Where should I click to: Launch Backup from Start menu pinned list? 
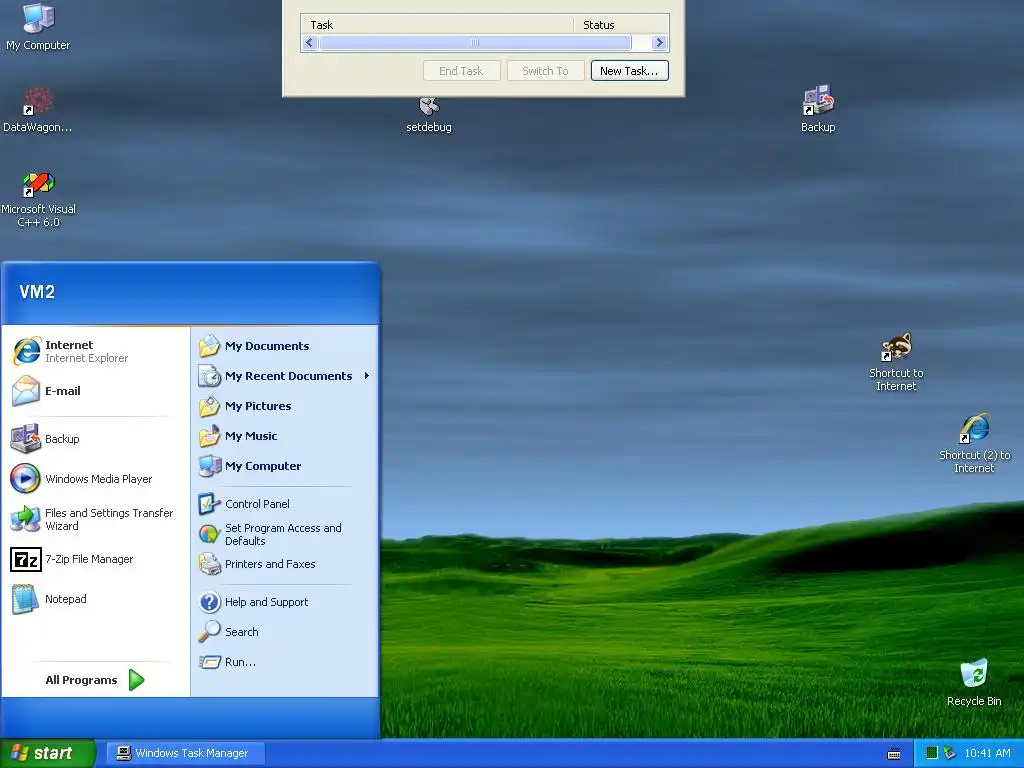point(95,439)
